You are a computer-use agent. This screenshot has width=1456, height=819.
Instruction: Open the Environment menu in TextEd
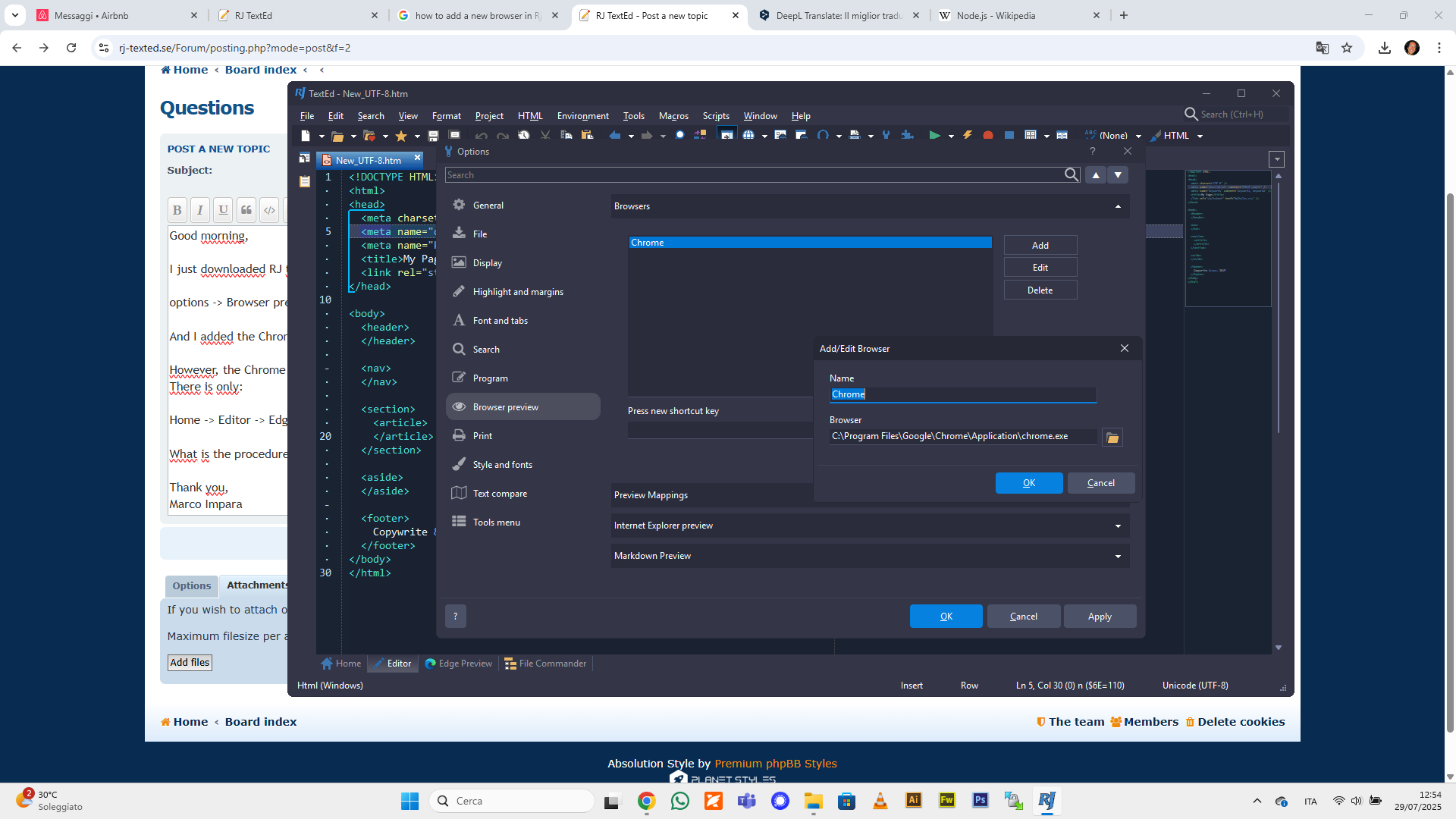582,116
